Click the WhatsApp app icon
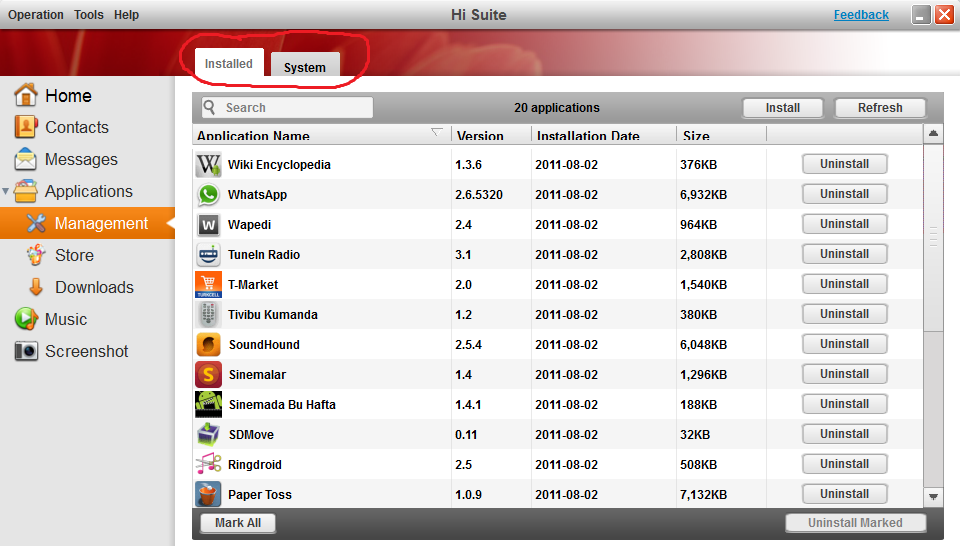 (x=208, y=194)
